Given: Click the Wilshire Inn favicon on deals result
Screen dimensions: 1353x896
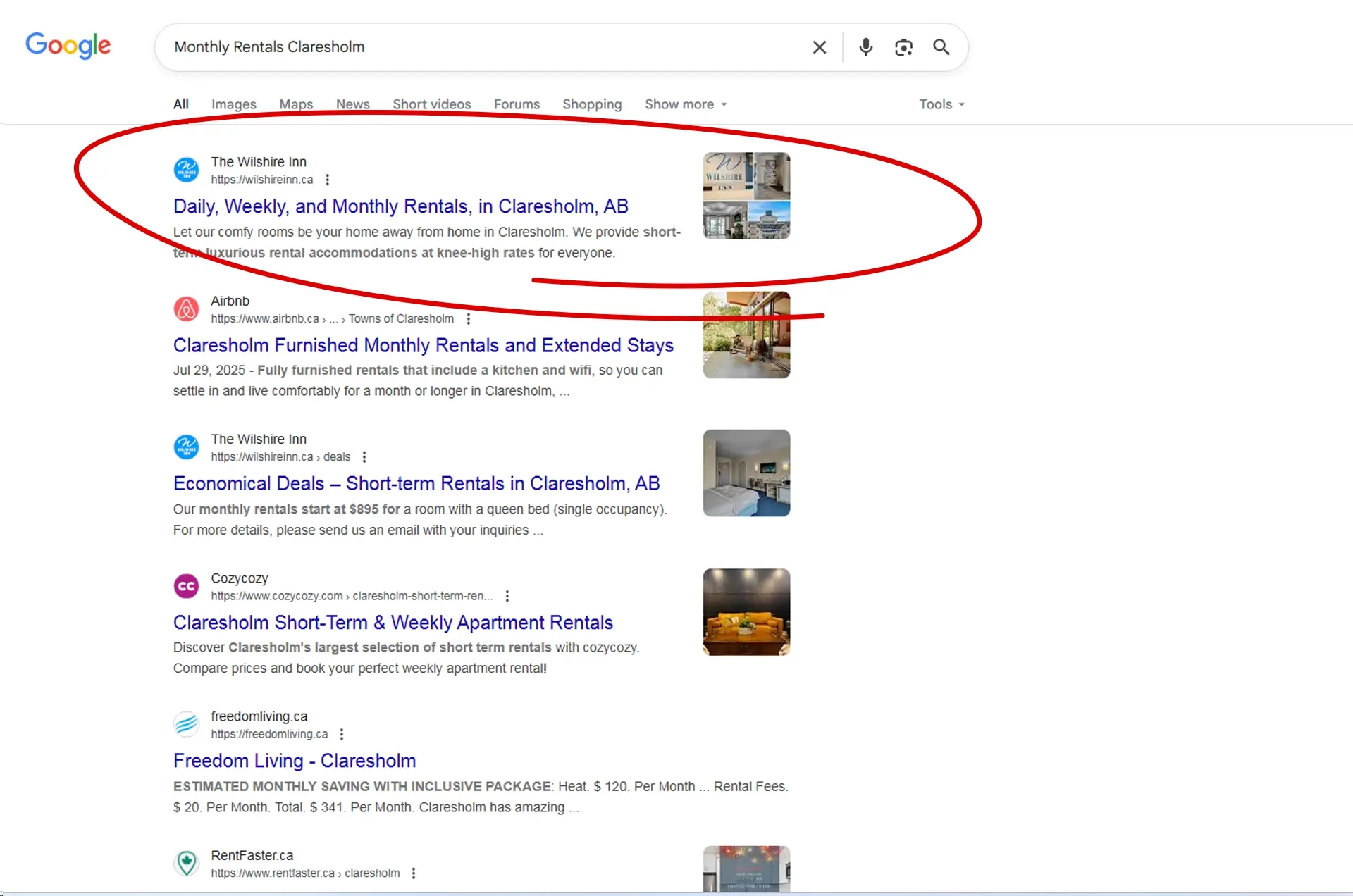Looking at the screenshot, I should (186, 447).
